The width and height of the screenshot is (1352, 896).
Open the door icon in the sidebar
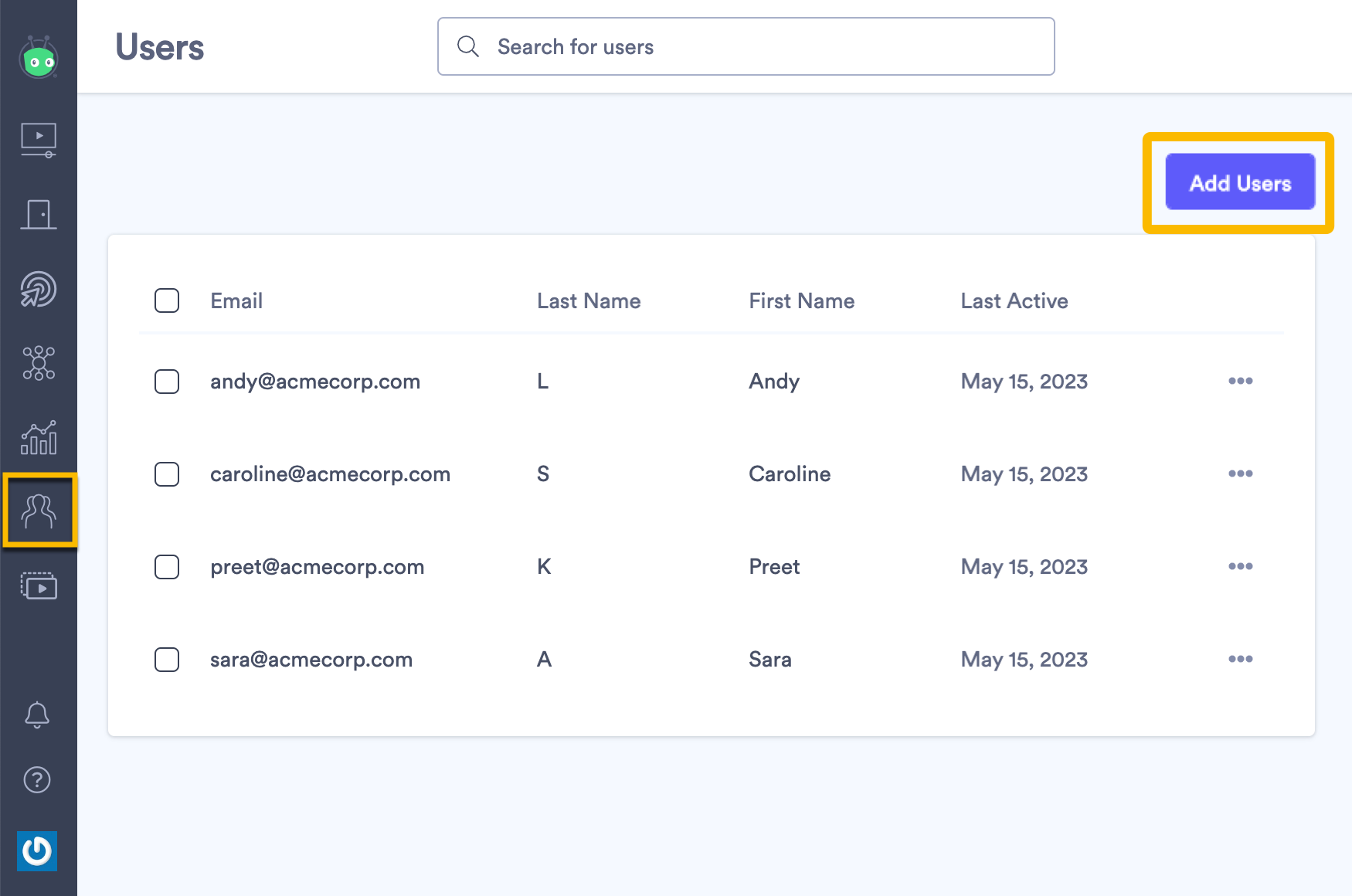coord(39,215)
